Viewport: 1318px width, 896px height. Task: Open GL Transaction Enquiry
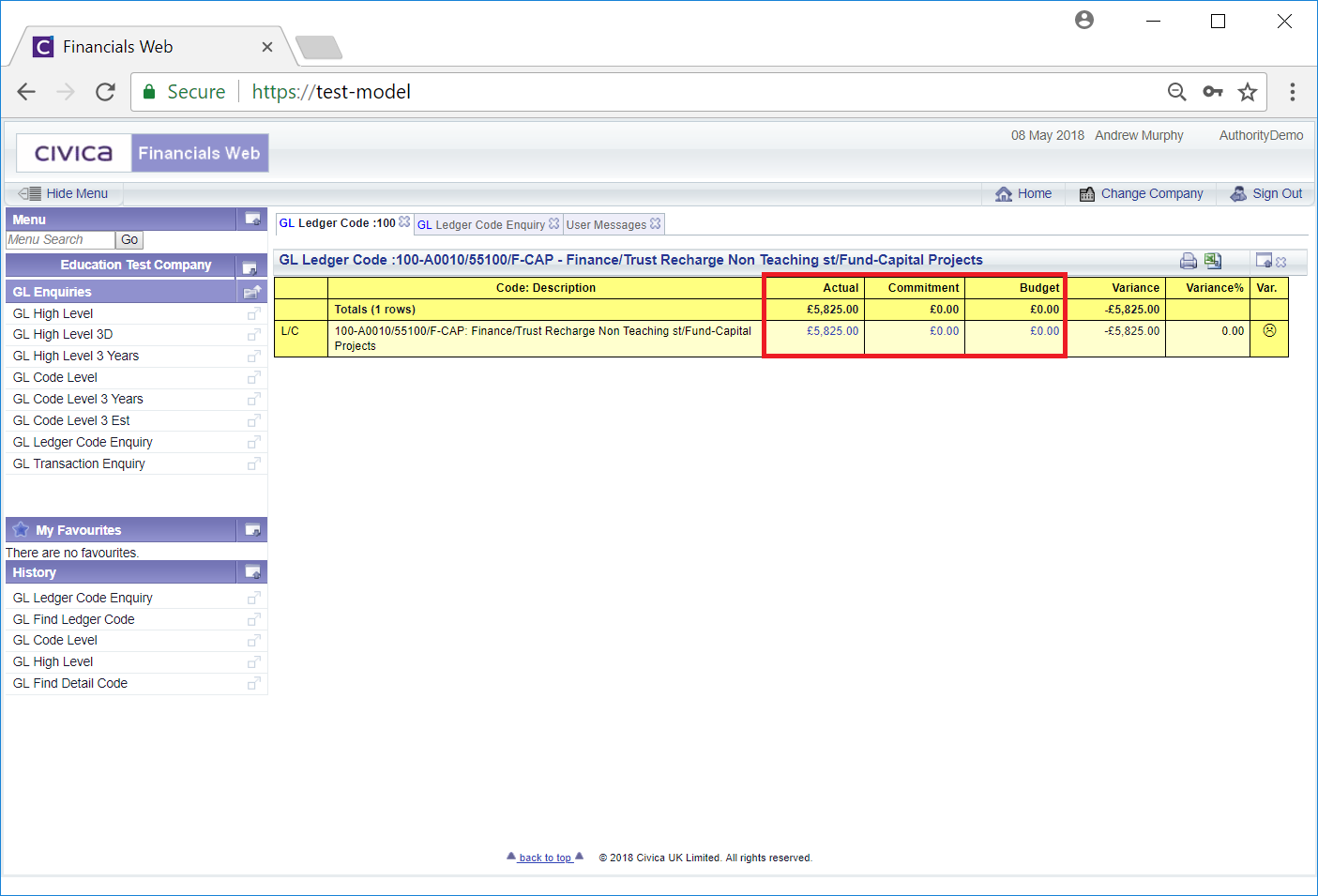tap(79, 464)
